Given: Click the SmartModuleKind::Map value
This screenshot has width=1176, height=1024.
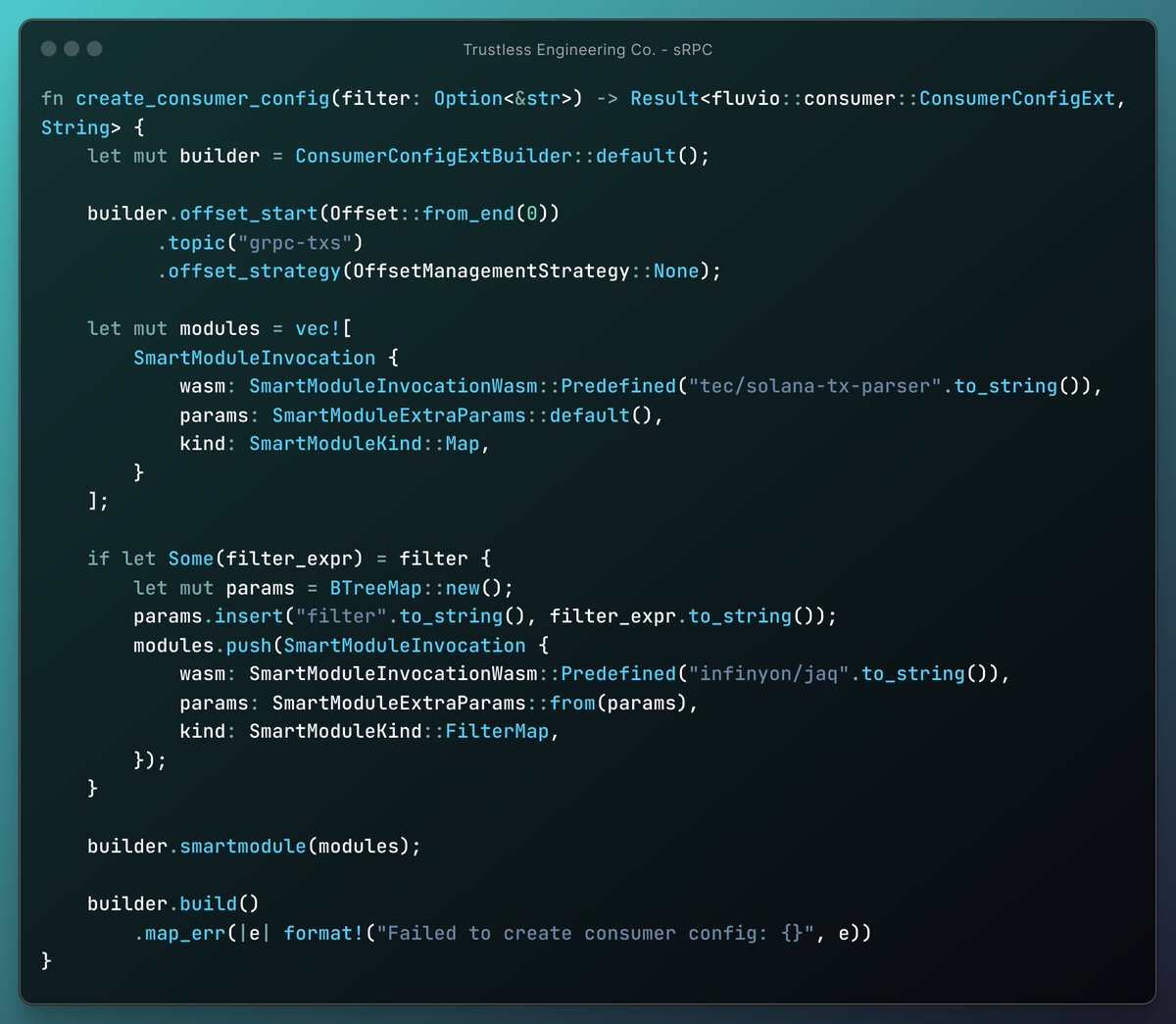Looking at the screenshot, I should 365,444.
